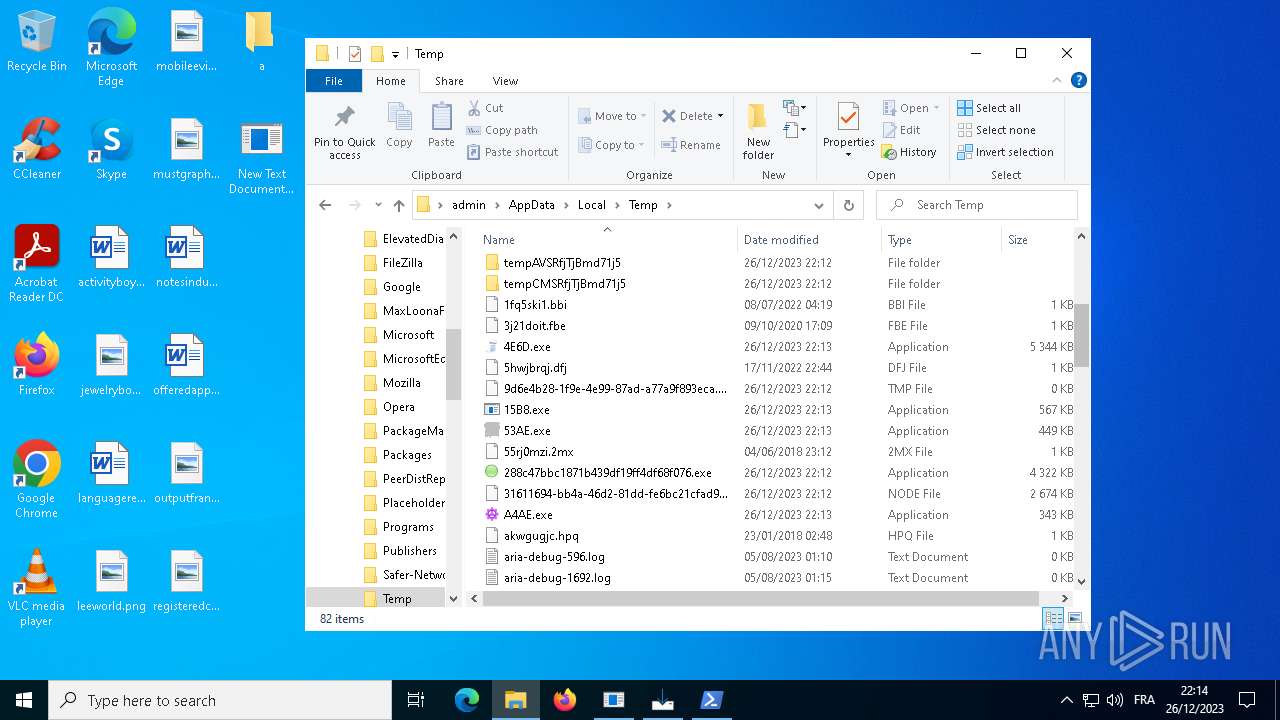Viewport: 1280px width, 720px height.
Task: Select FileZilla folder in navigation tree
Action: pyautogui.click(x=402, y=263)
